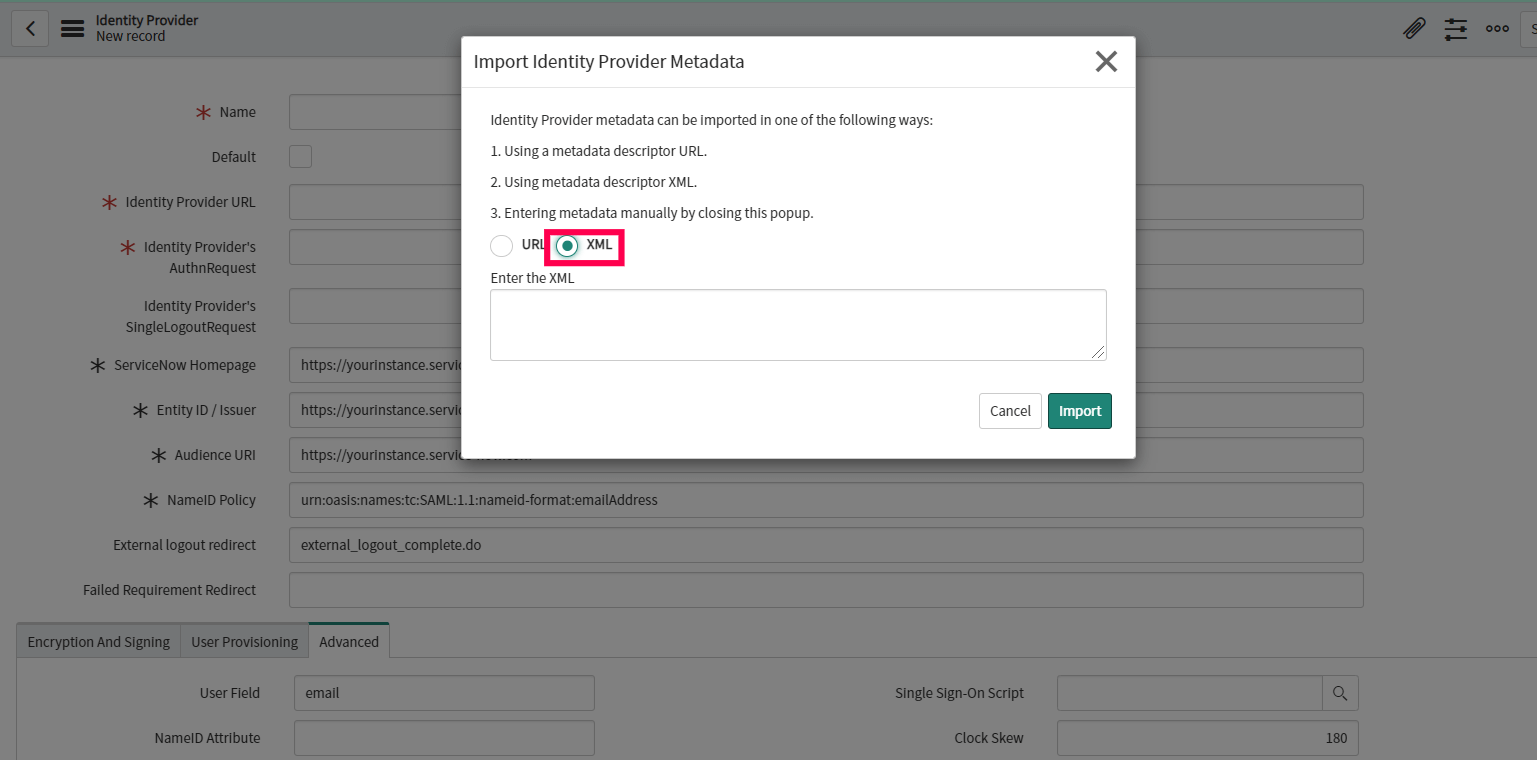The image size is (1537, 760).
Task: Select the Advanced tab
Action: click(349, 642)
